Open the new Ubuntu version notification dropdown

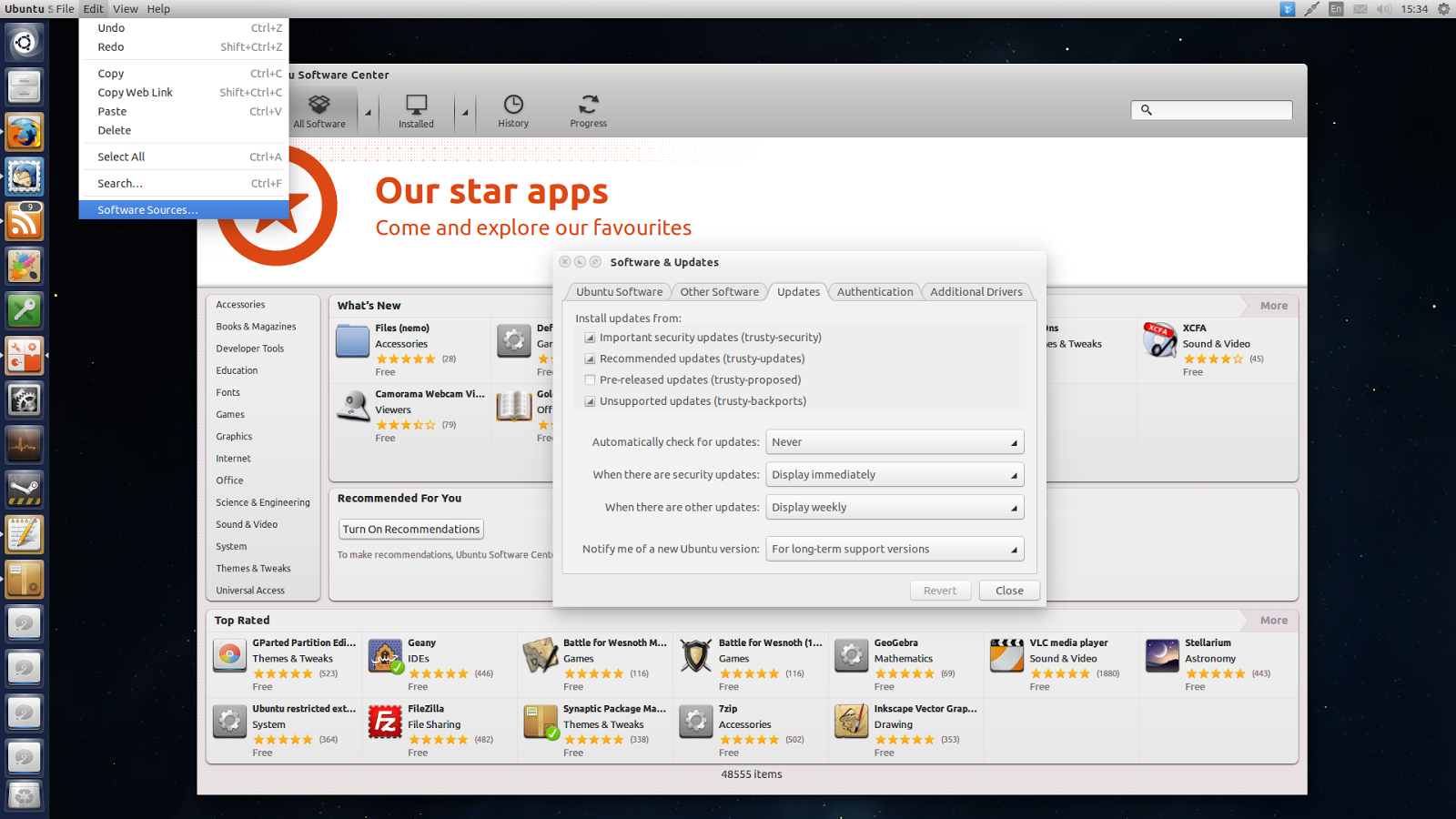tap(895, 550)
